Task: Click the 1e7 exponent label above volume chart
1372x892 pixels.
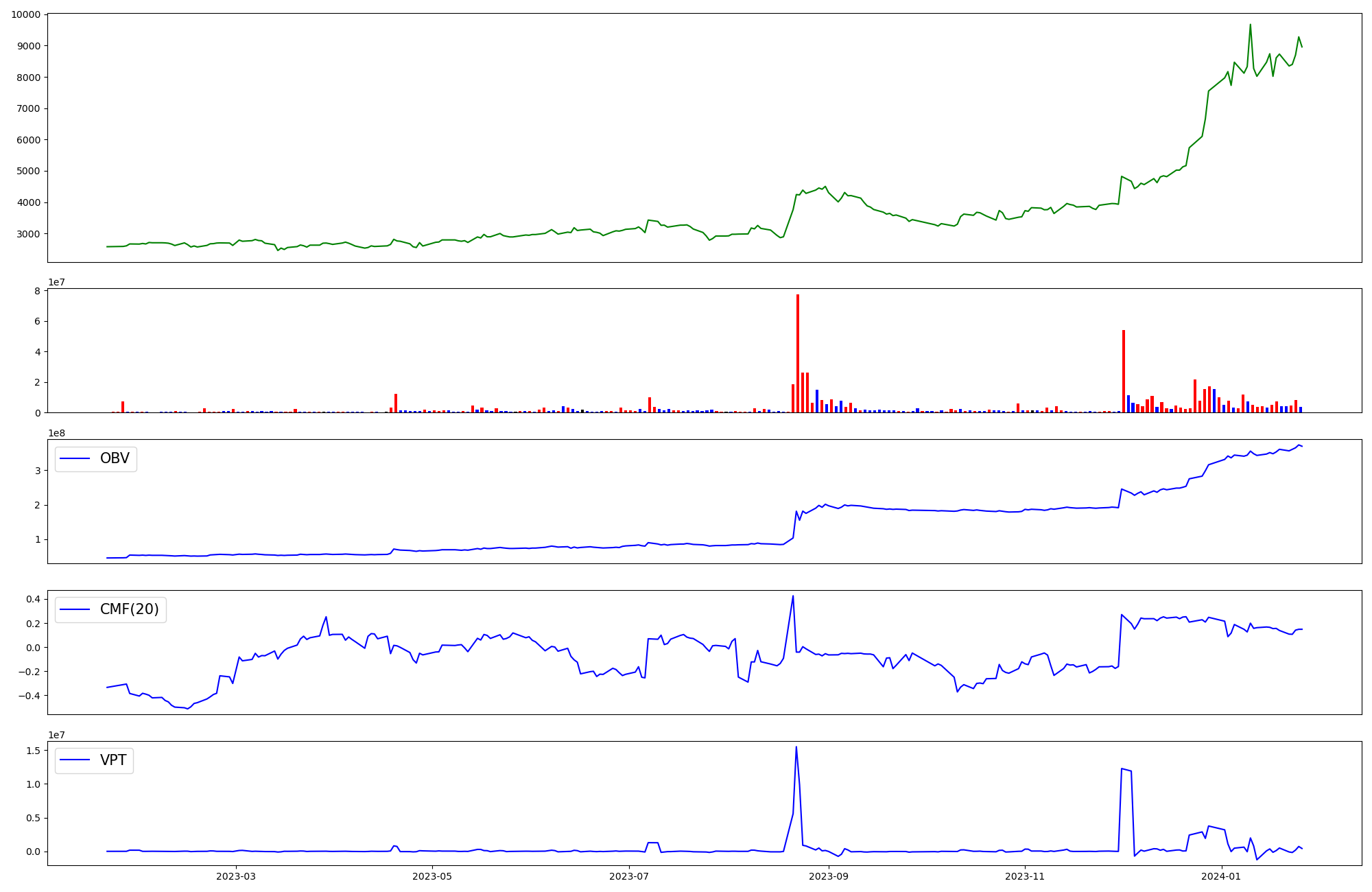Action: pyautogui.click(x=57, y=282)
